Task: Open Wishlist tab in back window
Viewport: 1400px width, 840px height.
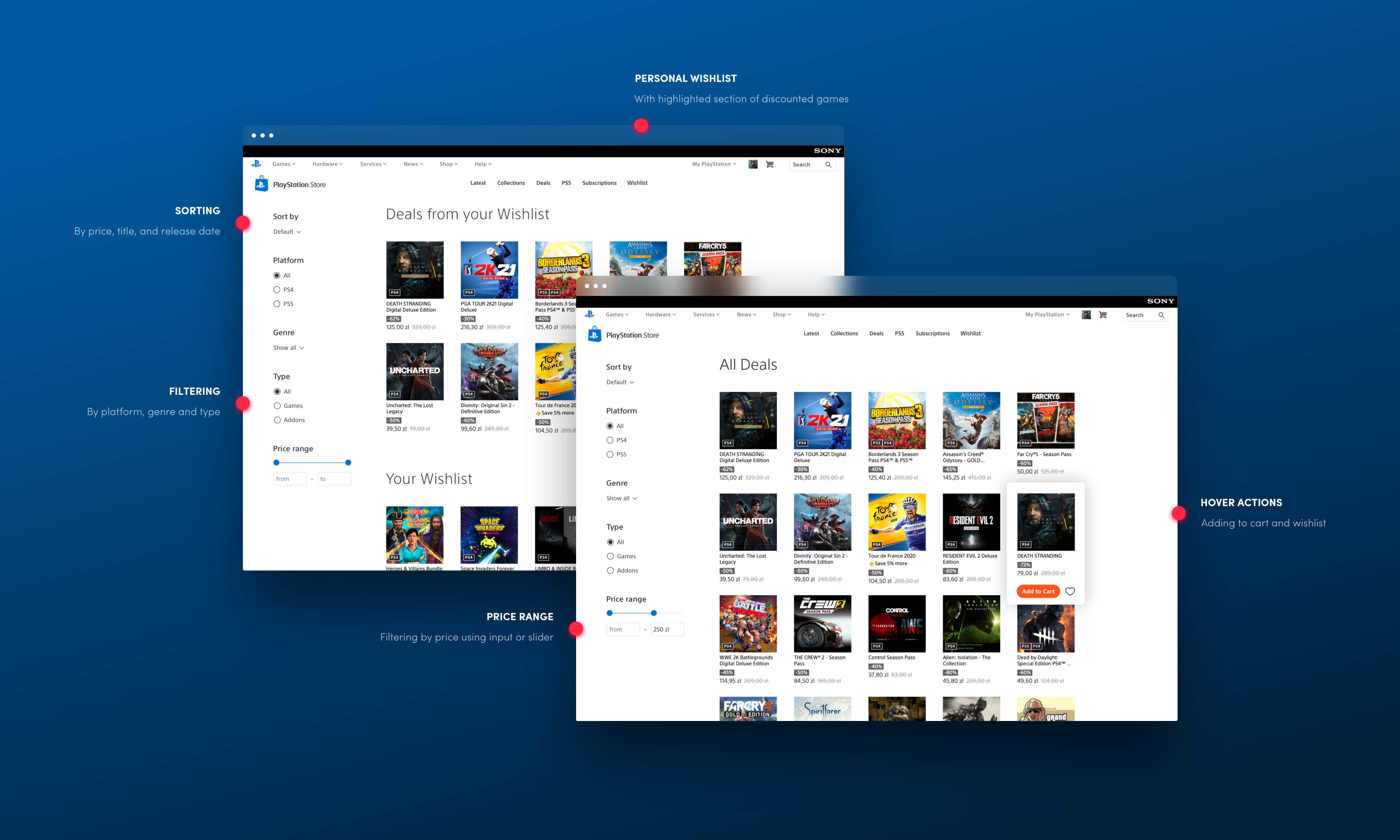Action: [x=637, y=183]
